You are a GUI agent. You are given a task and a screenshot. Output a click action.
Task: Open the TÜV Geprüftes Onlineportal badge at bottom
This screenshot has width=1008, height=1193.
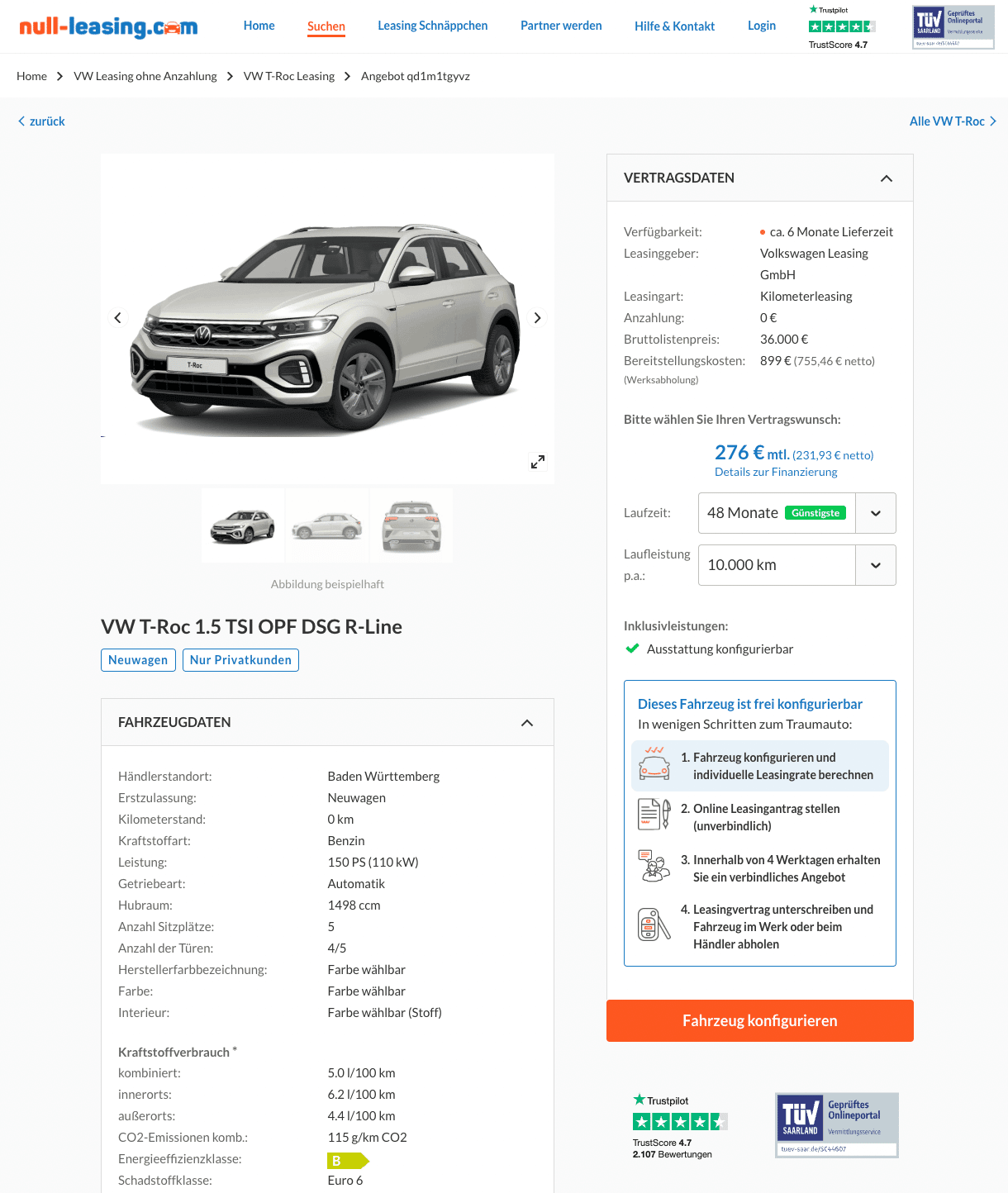[836, 1125]
